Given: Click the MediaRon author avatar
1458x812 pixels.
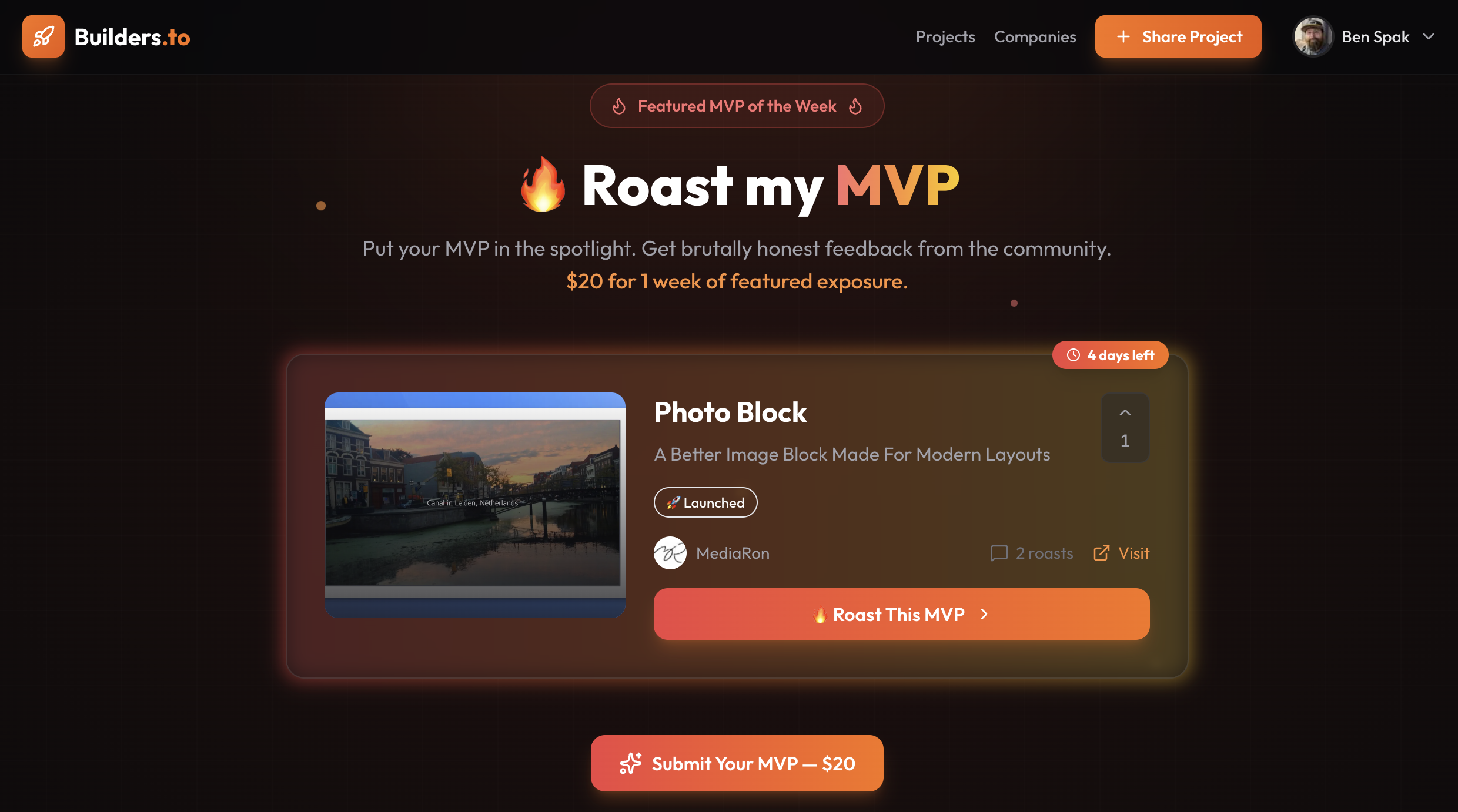Looking at the screenshot, I should click(x=670, y=553).
